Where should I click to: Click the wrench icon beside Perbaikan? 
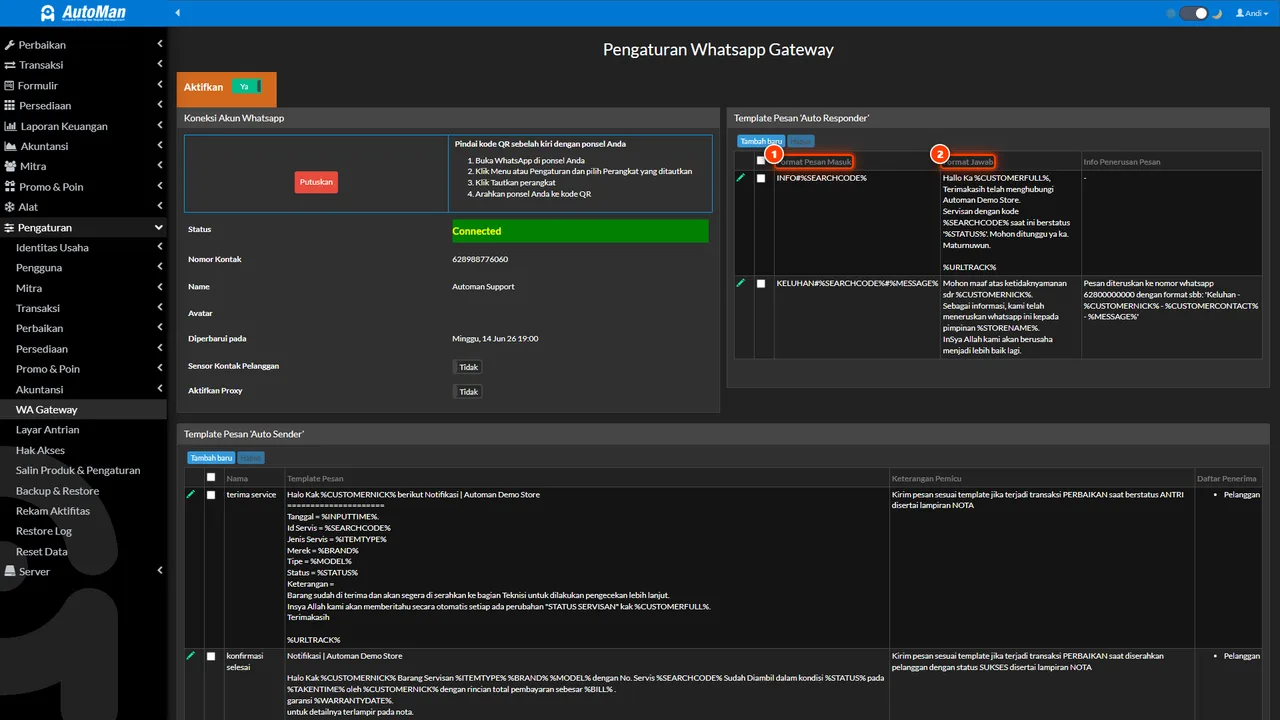[10, 45]
